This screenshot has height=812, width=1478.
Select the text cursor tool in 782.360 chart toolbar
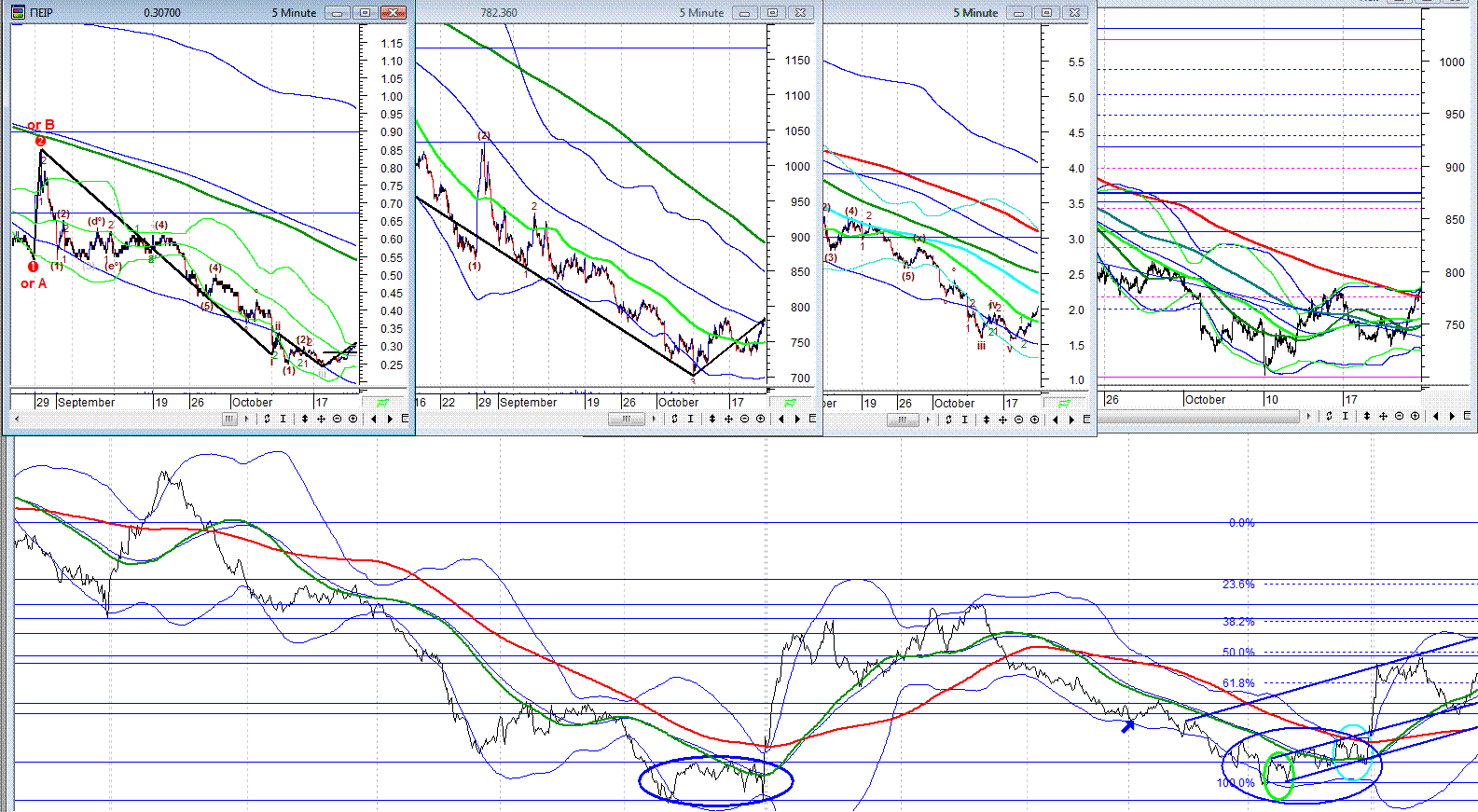pyautogui.click(x=690, y=419)
